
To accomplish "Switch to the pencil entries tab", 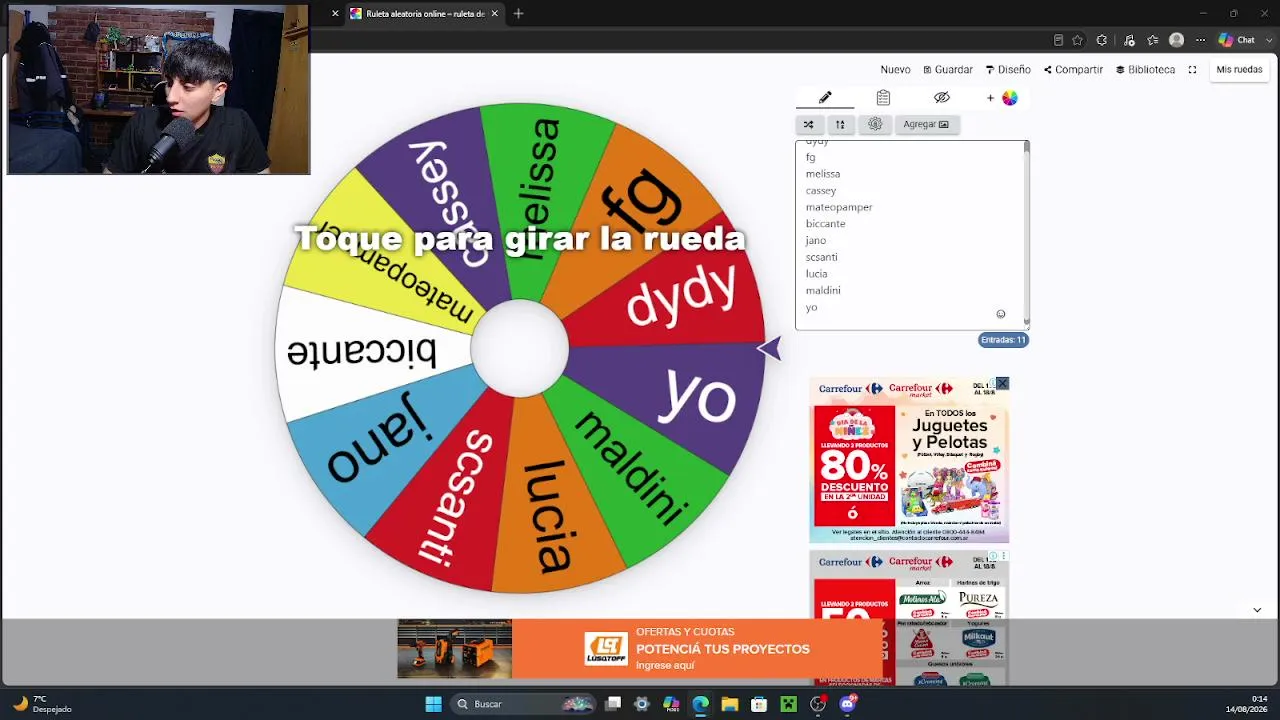I will (x=825, y=97).
